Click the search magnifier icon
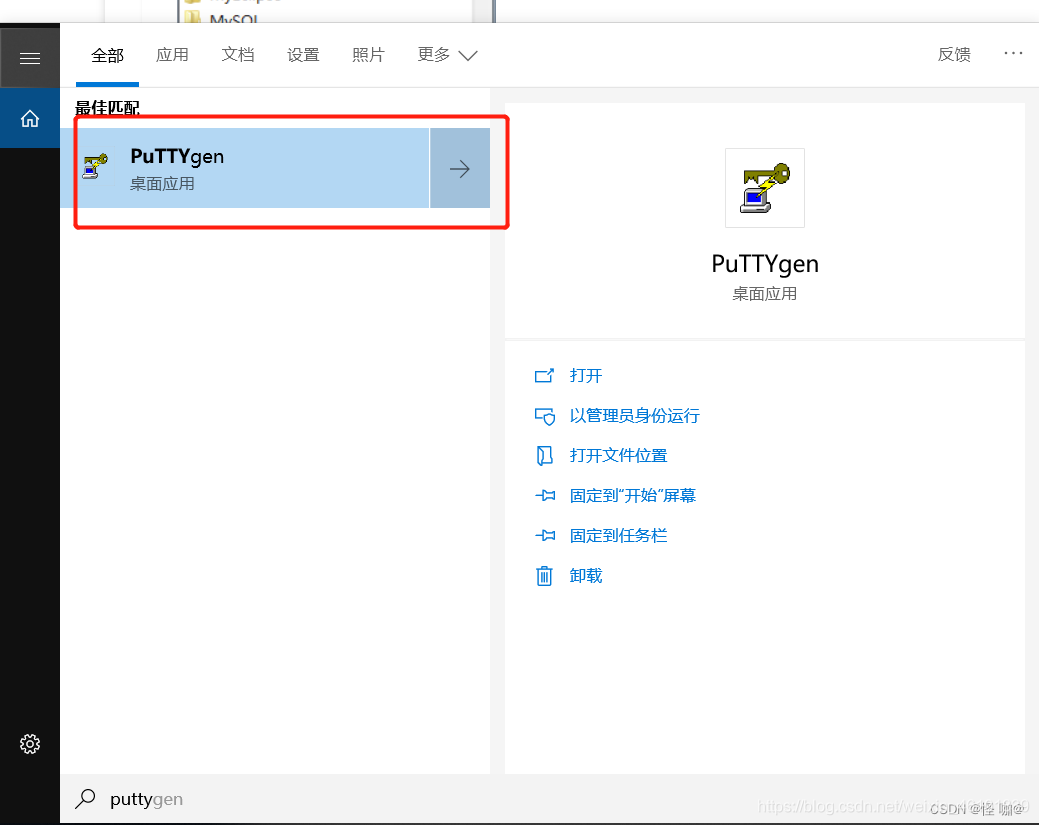This screenshot has width=1039, height=825. click(85, 798)
